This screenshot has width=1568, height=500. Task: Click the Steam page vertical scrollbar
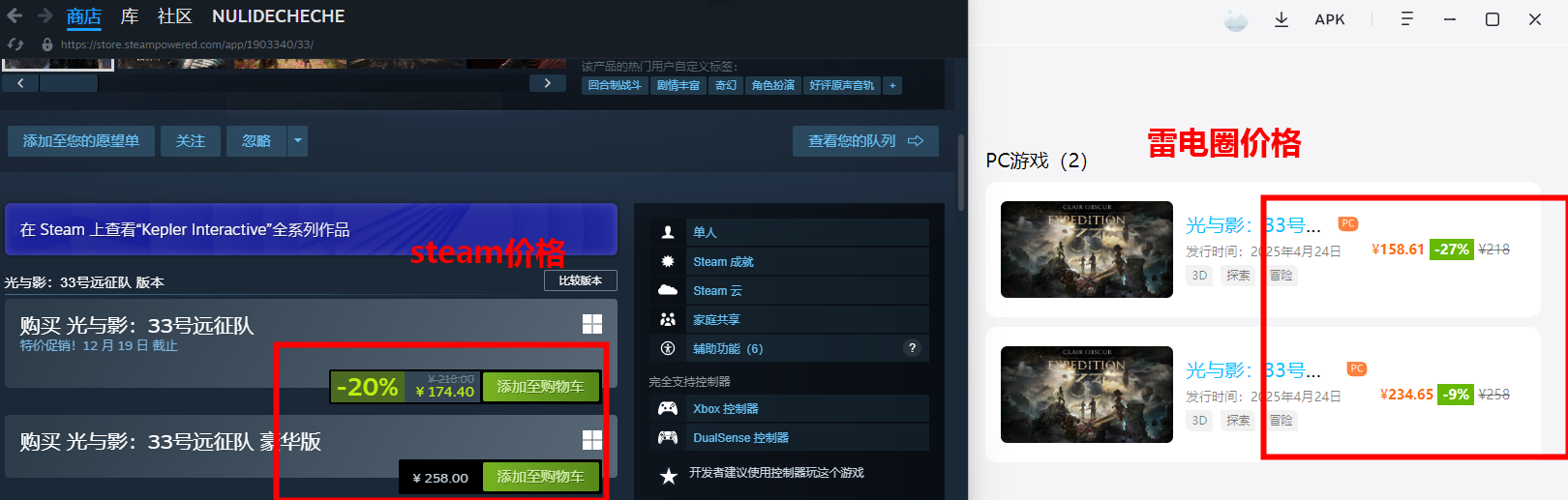[x=961, y=173]
